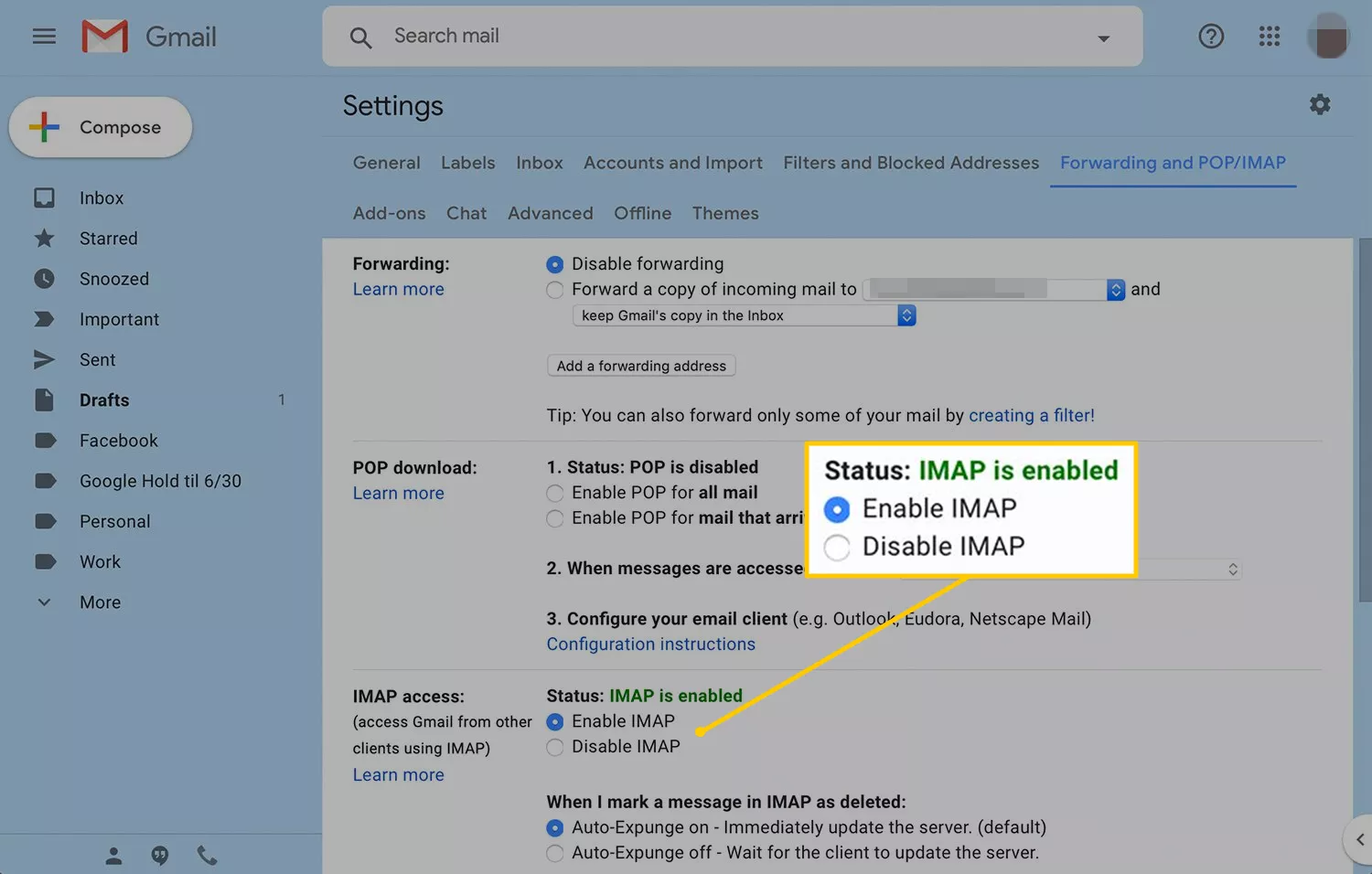
Task: Open the Hangouts conversations icon
Action: pos(160,856)
